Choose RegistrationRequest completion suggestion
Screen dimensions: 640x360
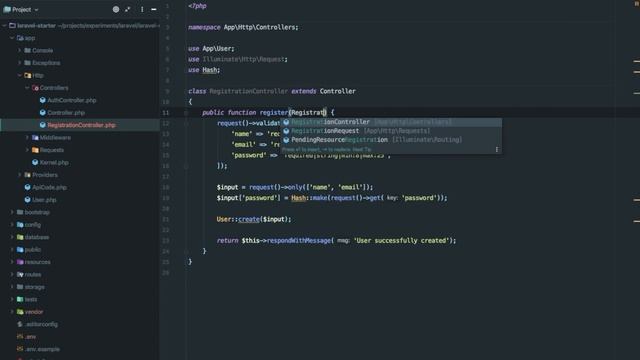391,131
